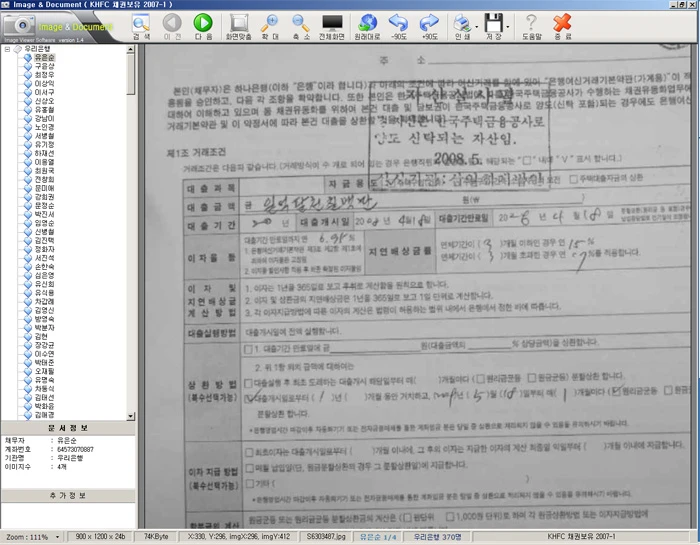Select 강남이 in the name list

[45, 118]
